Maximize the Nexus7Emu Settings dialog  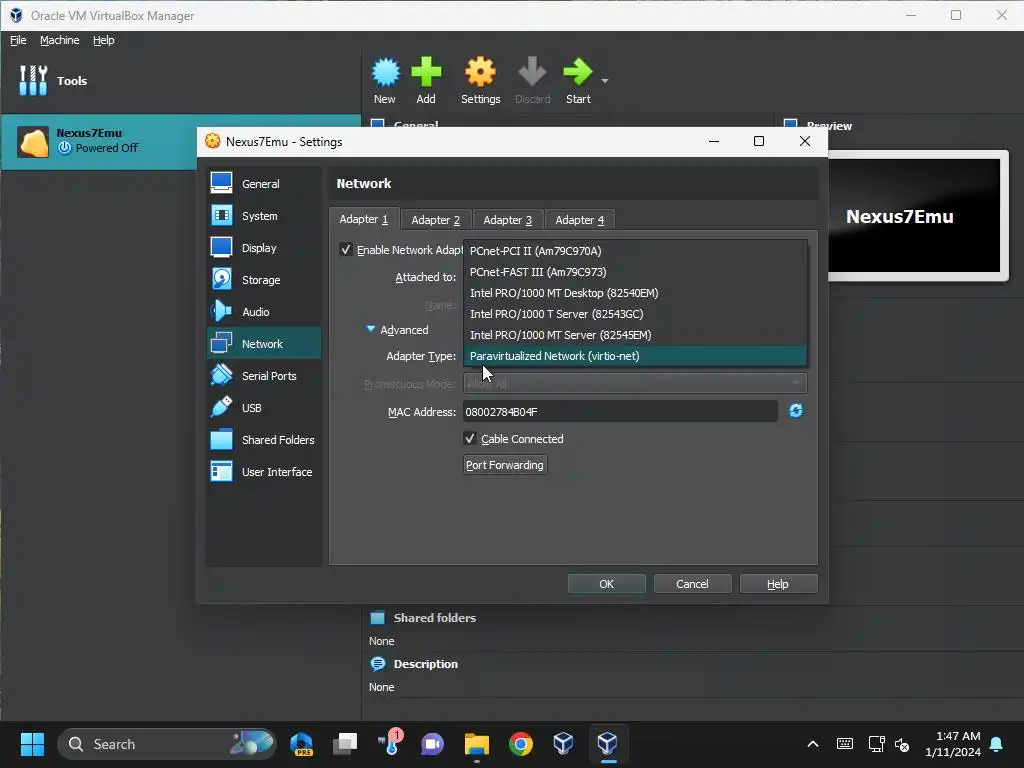759,141
